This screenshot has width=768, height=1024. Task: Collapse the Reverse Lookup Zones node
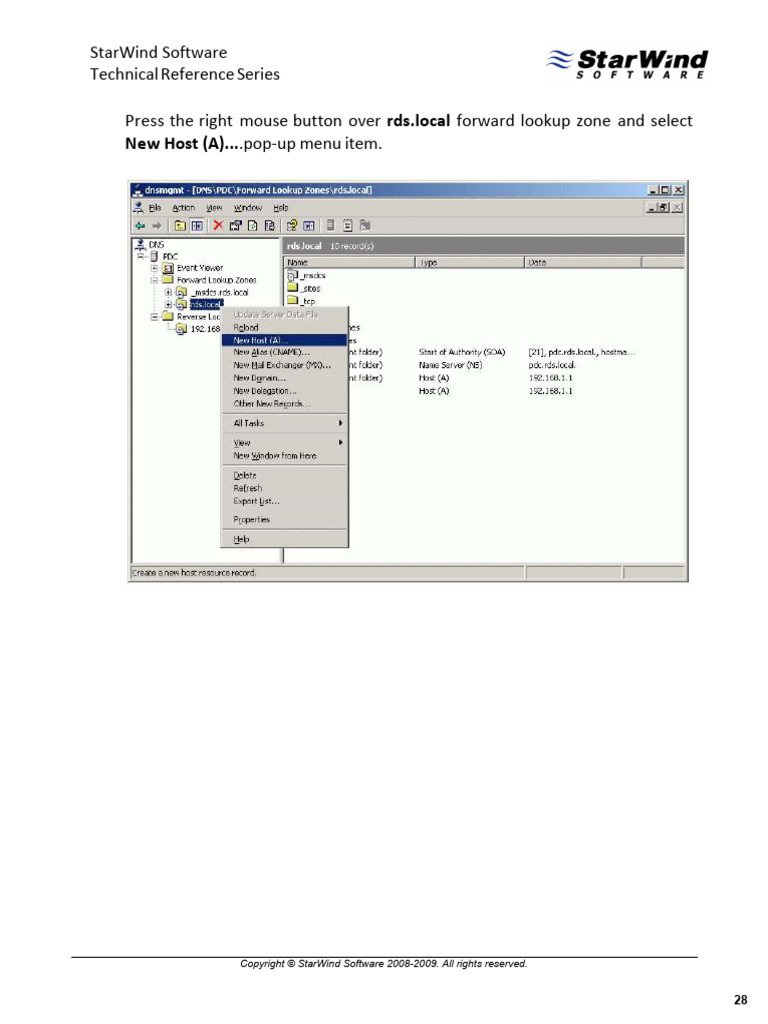pos(154,317)
